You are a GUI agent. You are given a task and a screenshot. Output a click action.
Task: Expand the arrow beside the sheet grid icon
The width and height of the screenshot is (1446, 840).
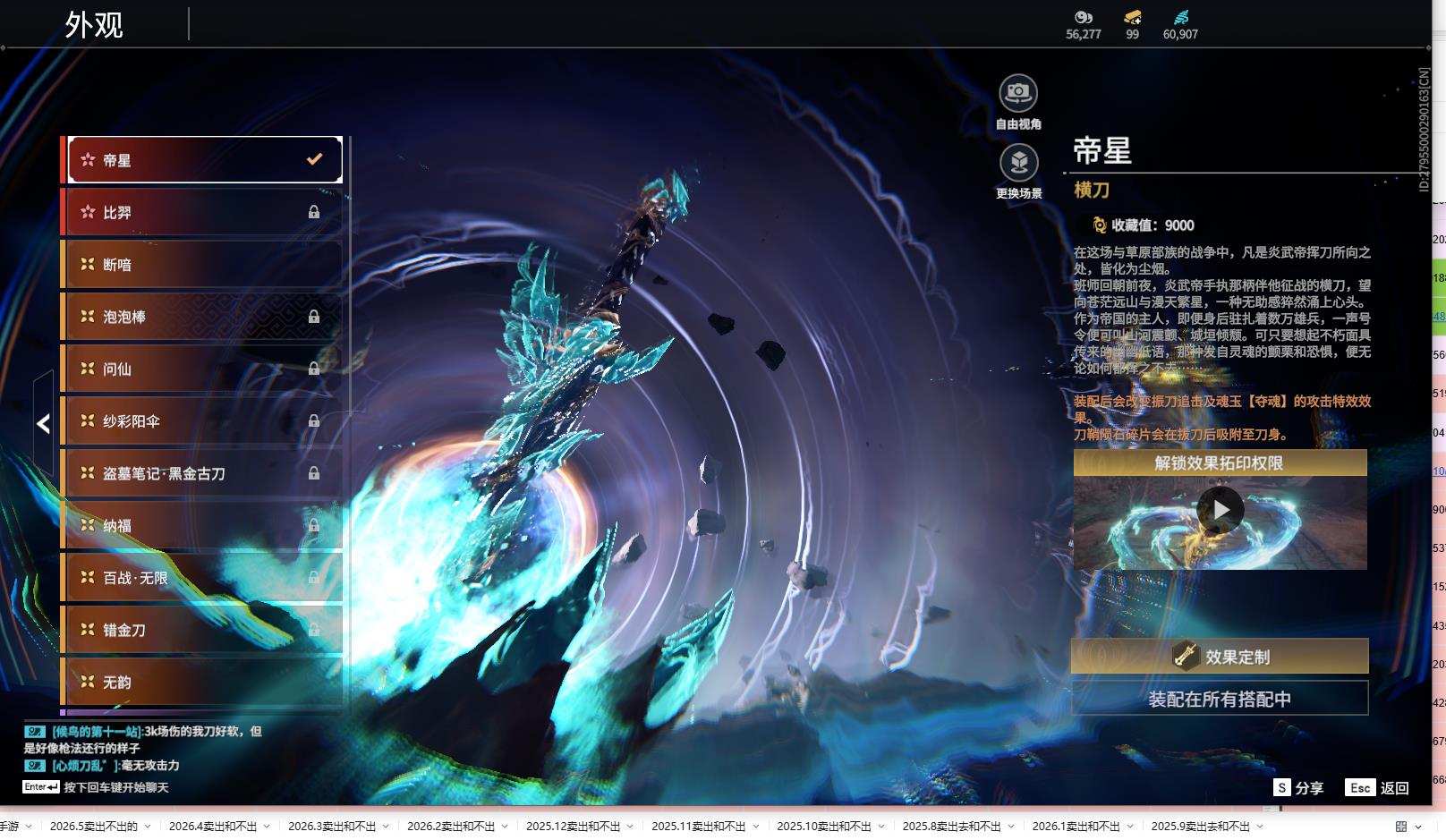click(1419, 827)
